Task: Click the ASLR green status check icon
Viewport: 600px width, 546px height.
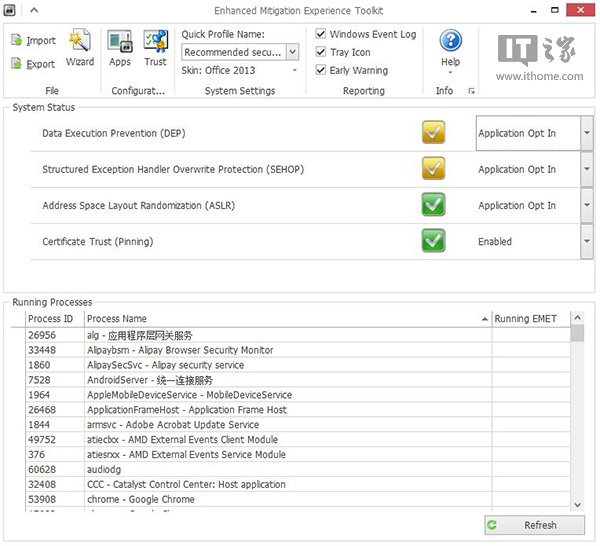Action: pyautogui.click(x=433, y=204)
